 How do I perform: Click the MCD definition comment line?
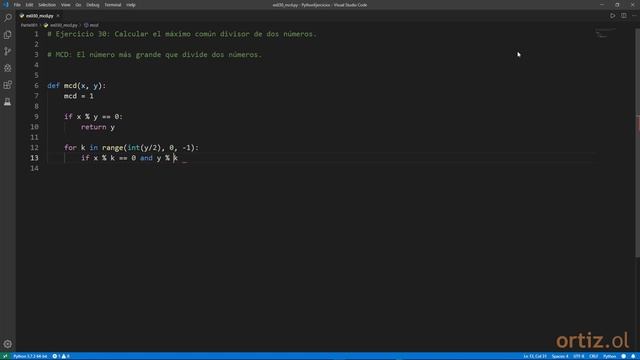pyautogui.click(x=154, y=55)
